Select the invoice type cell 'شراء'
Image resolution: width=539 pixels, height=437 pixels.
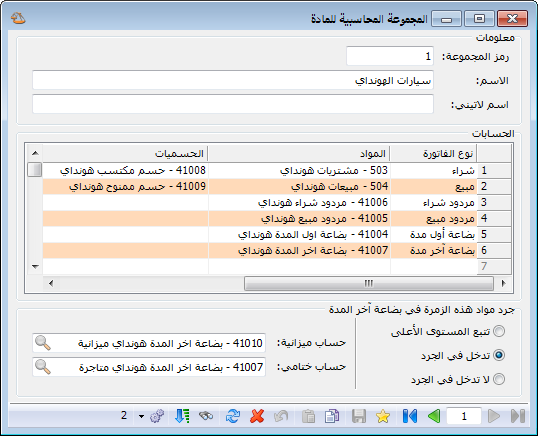coord(433,170)
